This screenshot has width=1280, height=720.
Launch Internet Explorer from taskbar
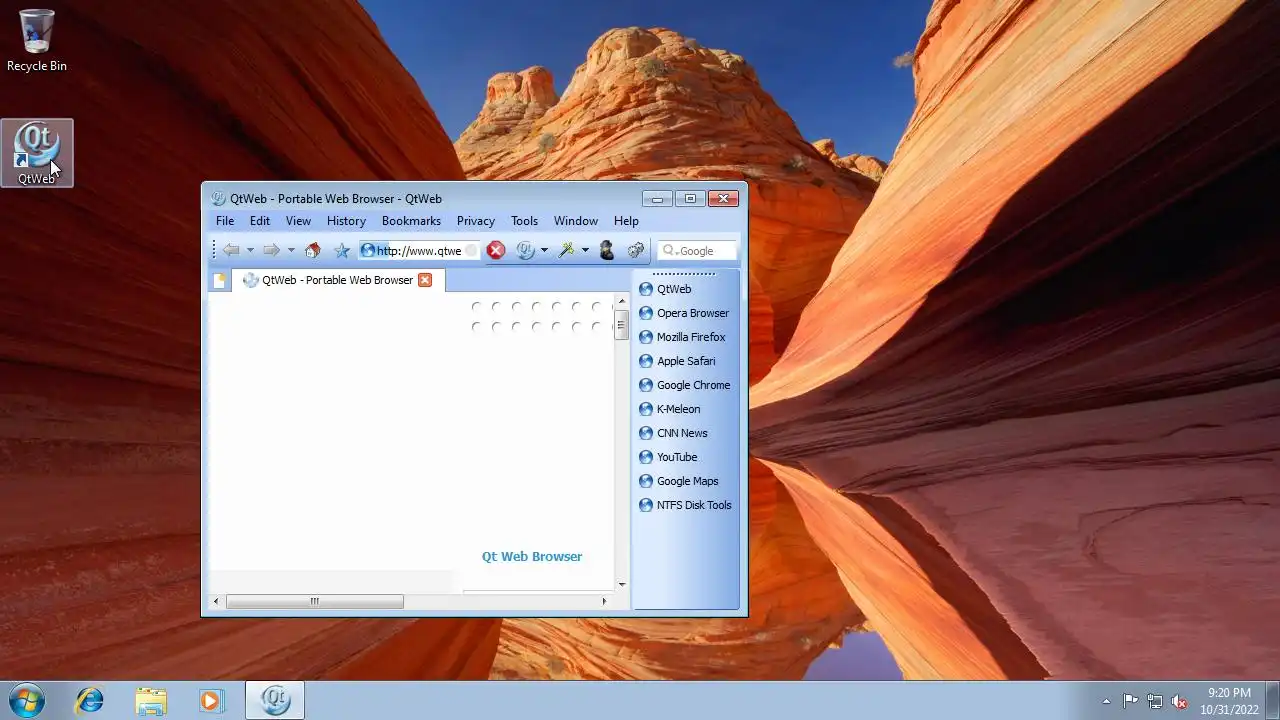click(90, 700)
